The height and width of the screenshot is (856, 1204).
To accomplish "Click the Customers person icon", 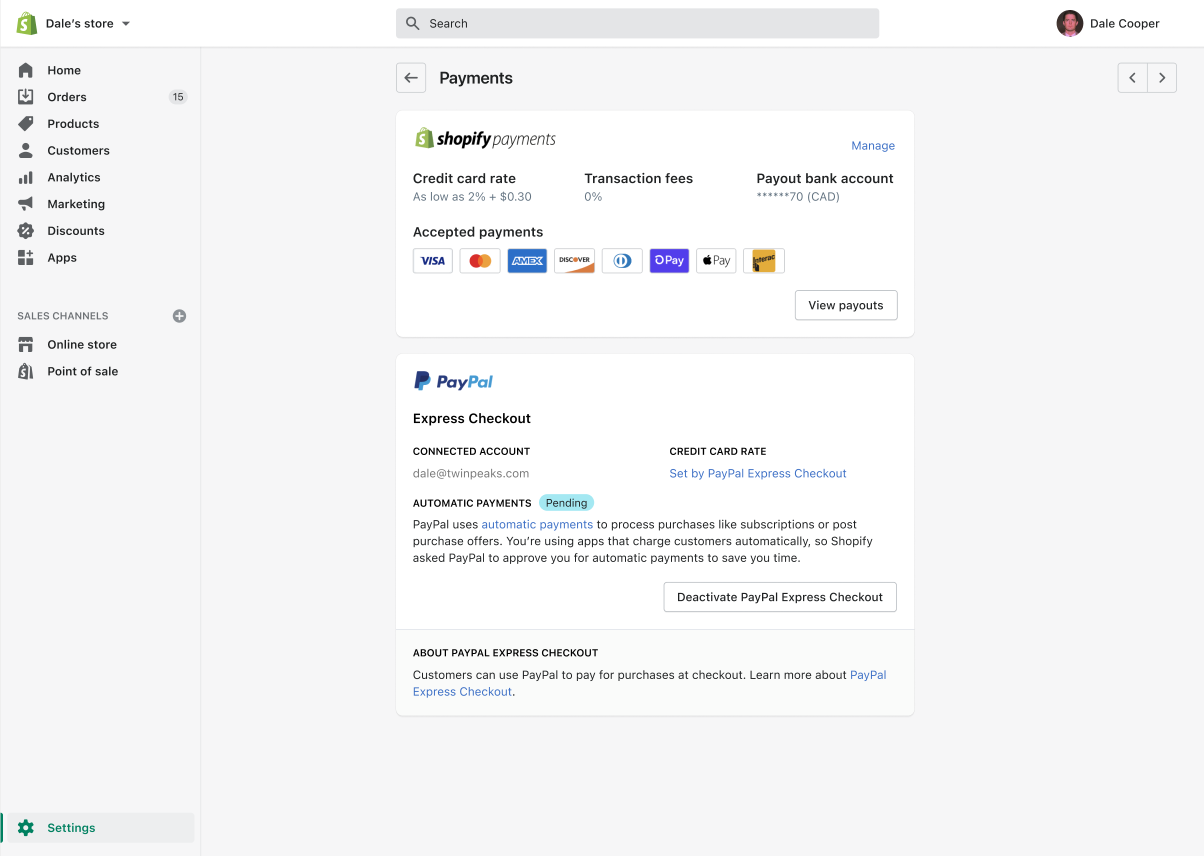I will 26,151.
